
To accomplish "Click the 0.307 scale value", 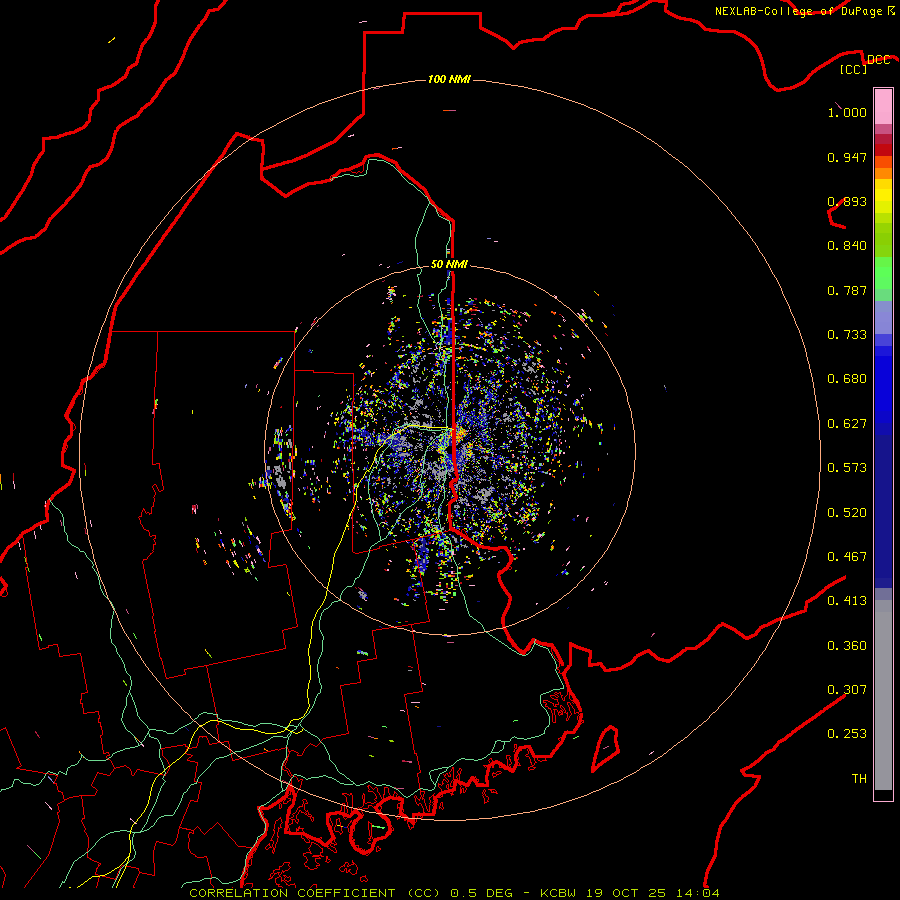I will pos(847,690).
